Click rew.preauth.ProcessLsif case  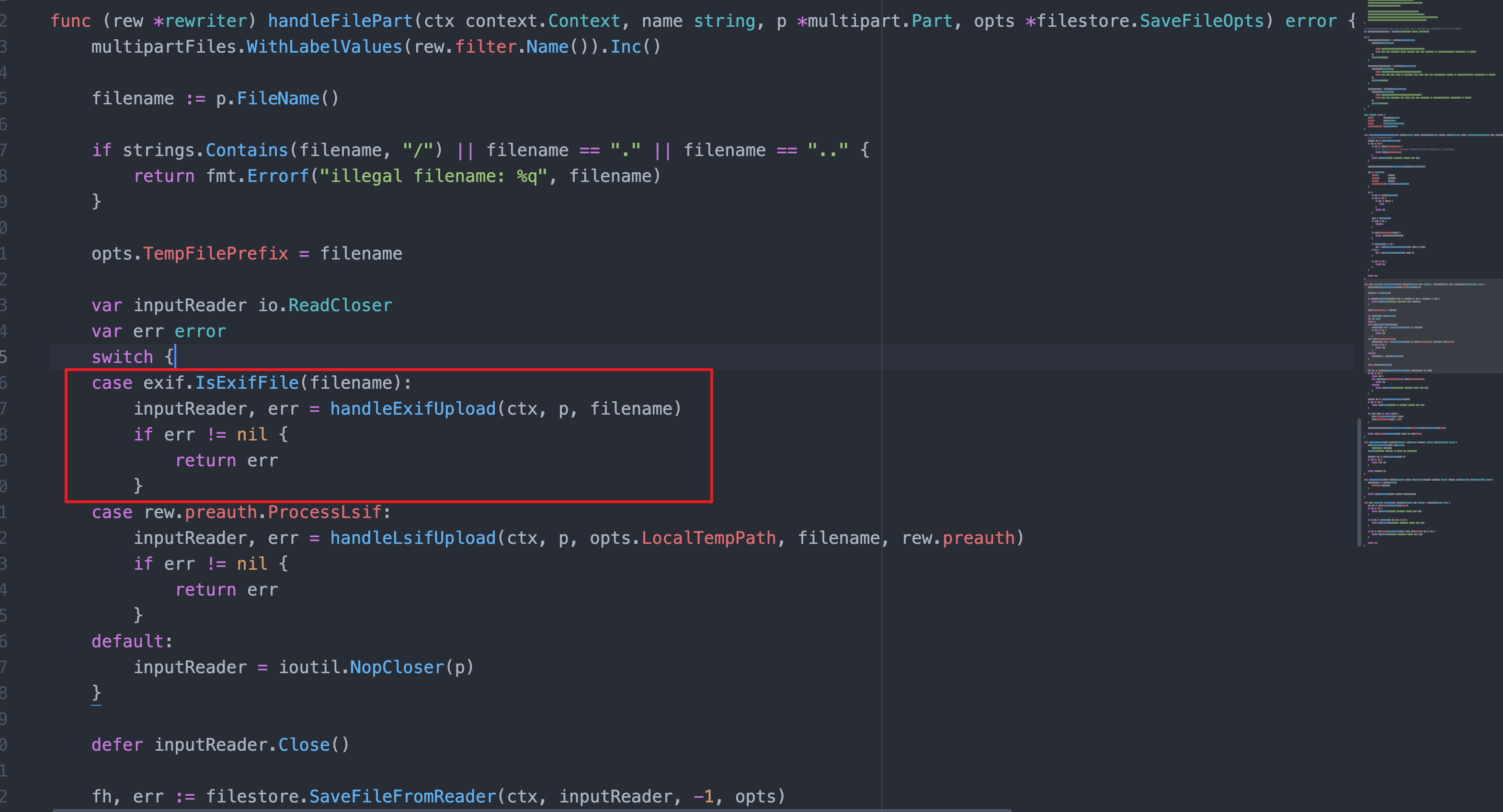(x=262, y=512)
